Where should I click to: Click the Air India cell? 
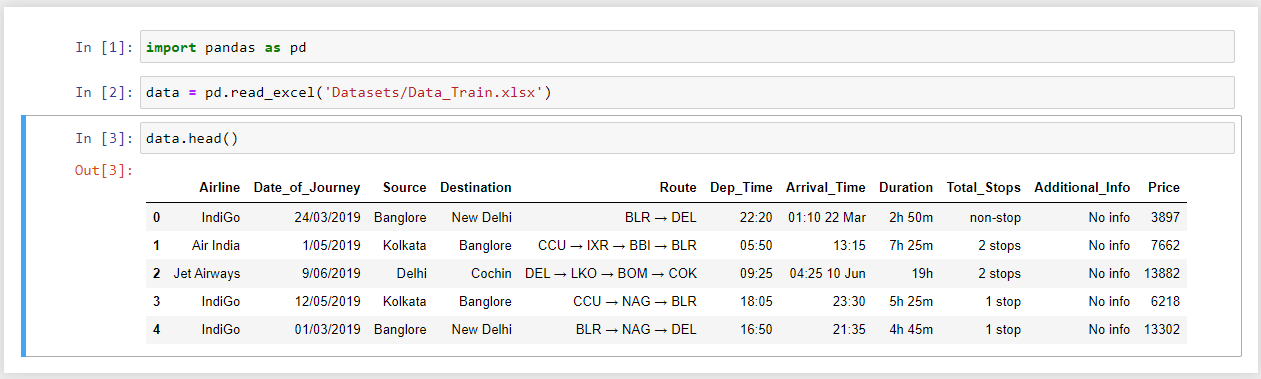pos(216,245)
